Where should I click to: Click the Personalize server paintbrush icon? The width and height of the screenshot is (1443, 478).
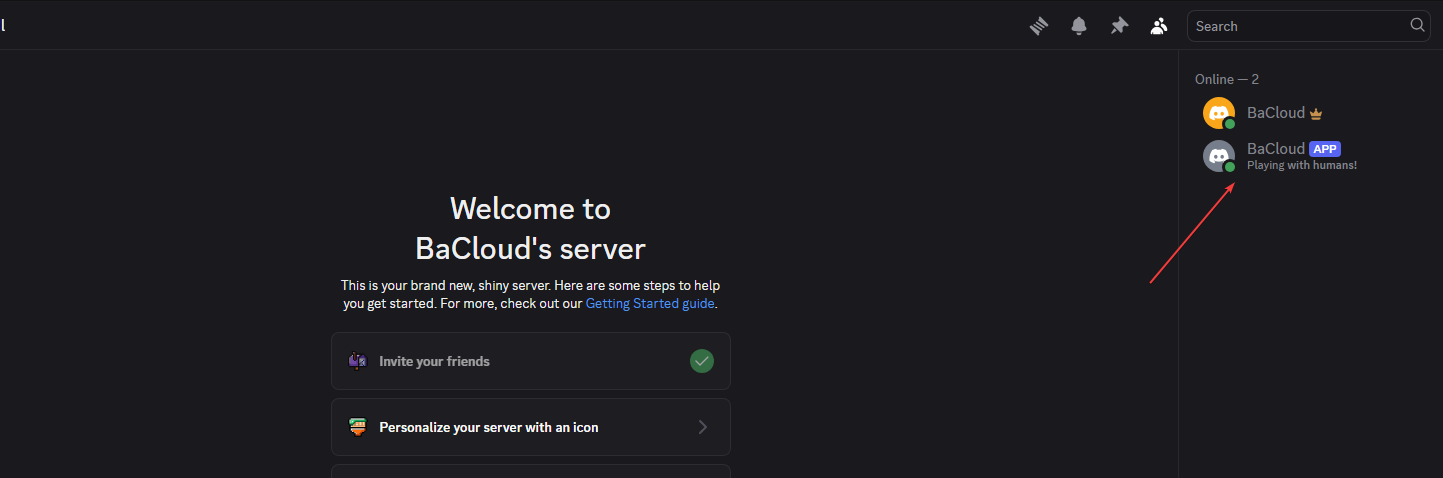[x=358, y=427]
